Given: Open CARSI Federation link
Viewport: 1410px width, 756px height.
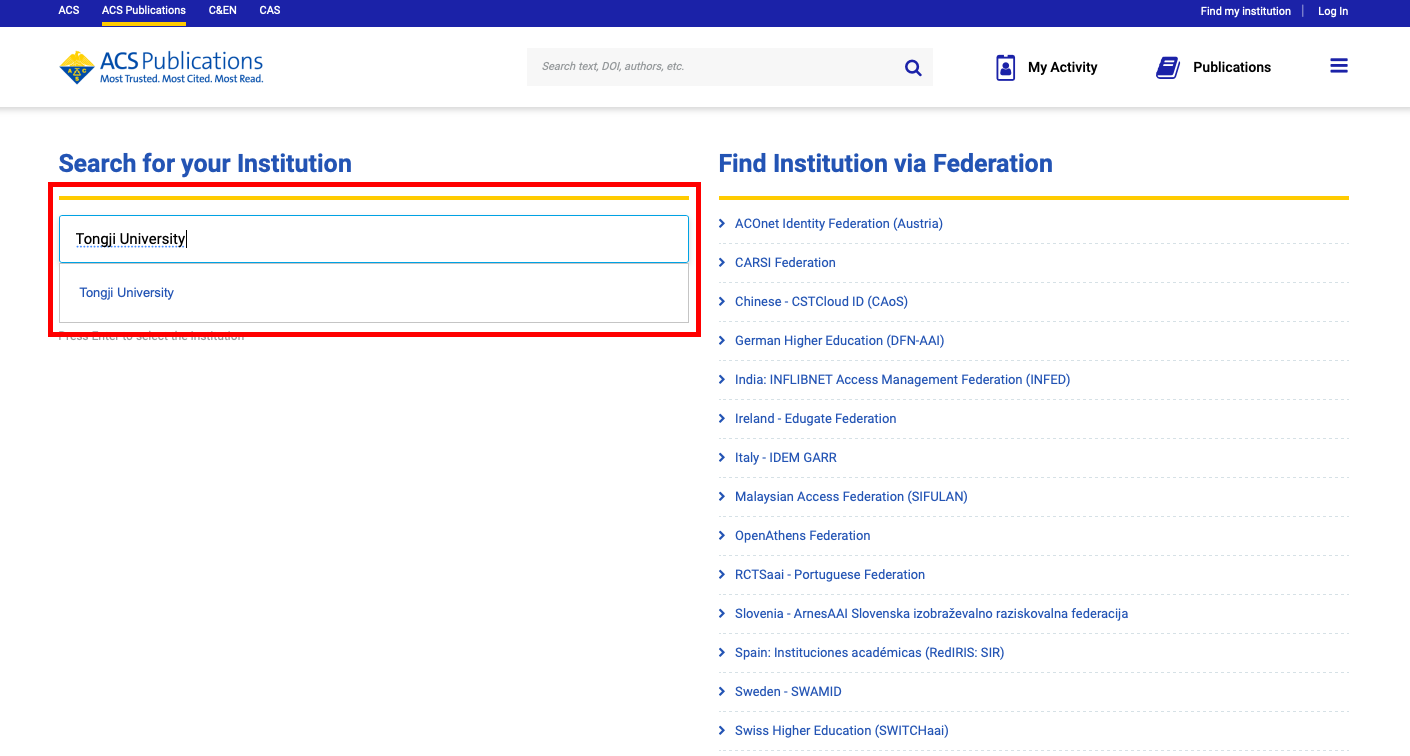Looking at the screenshot, I should 785,262.
